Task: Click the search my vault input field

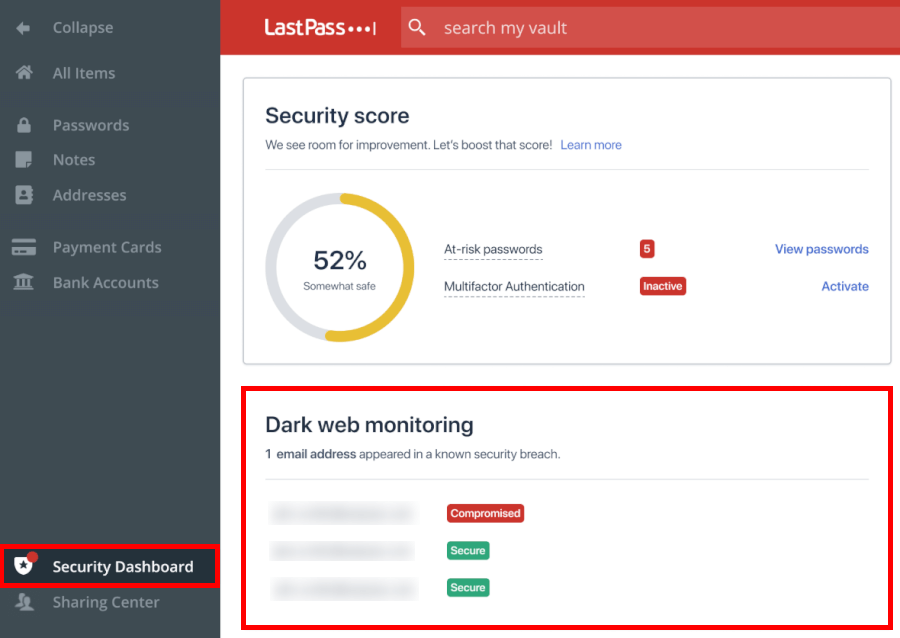Action: pos(520,27)
